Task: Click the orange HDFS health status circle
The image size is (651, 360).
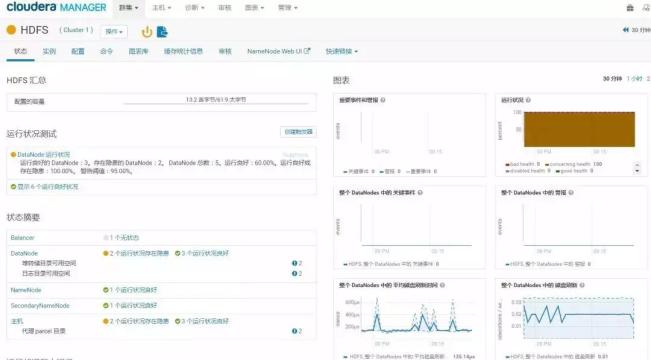Action: point(11,30)
